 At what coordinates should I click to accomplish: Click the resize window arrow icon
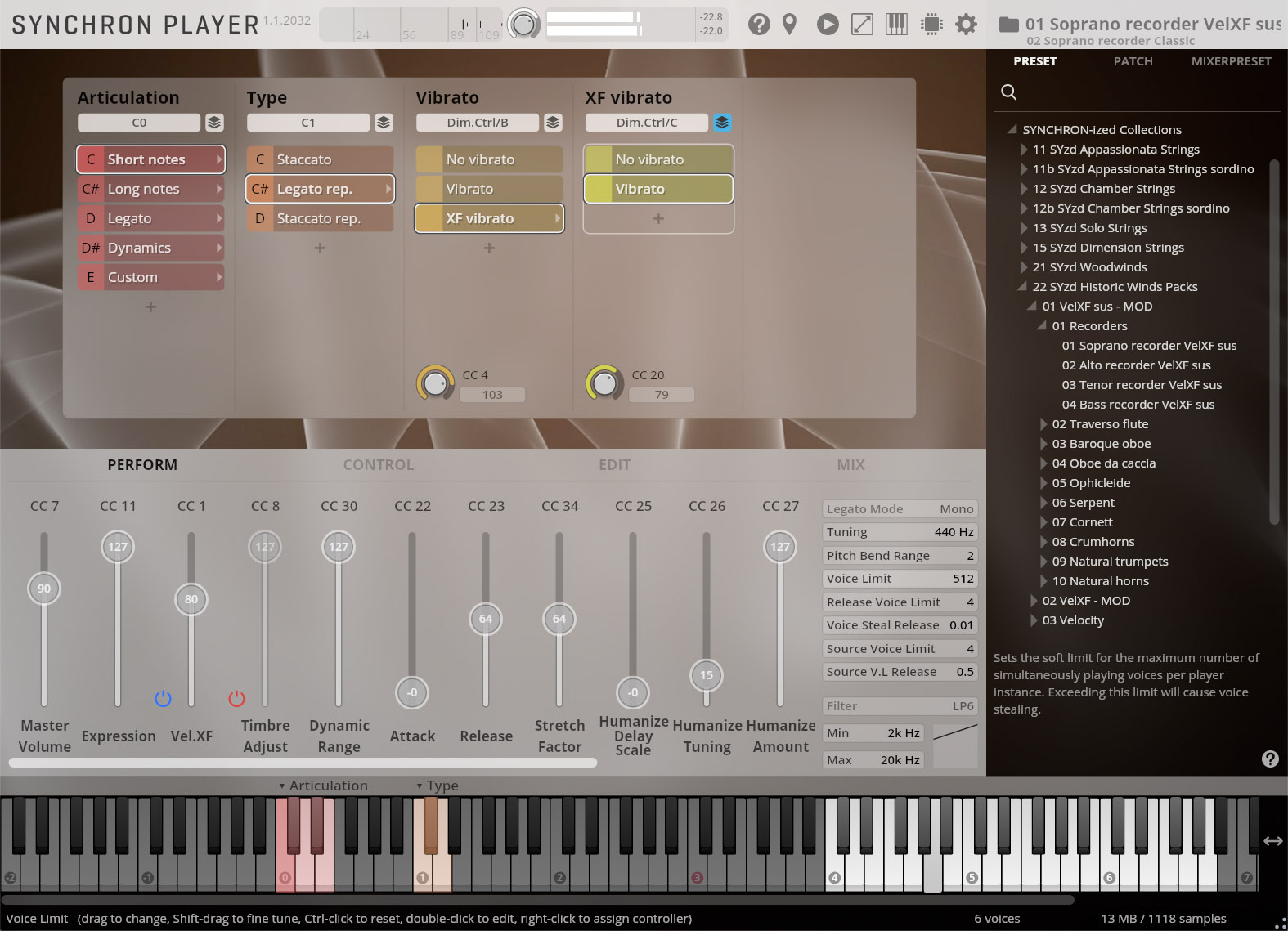point(862,25)
